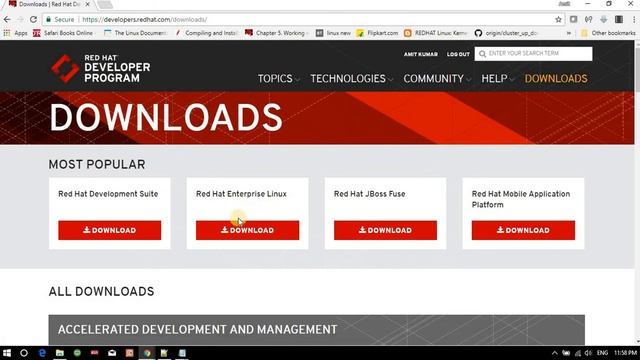This screenshot has height=360, width=640.
Task: Switch to Chrome in the taskbar
Action: (x=147, y=353)
